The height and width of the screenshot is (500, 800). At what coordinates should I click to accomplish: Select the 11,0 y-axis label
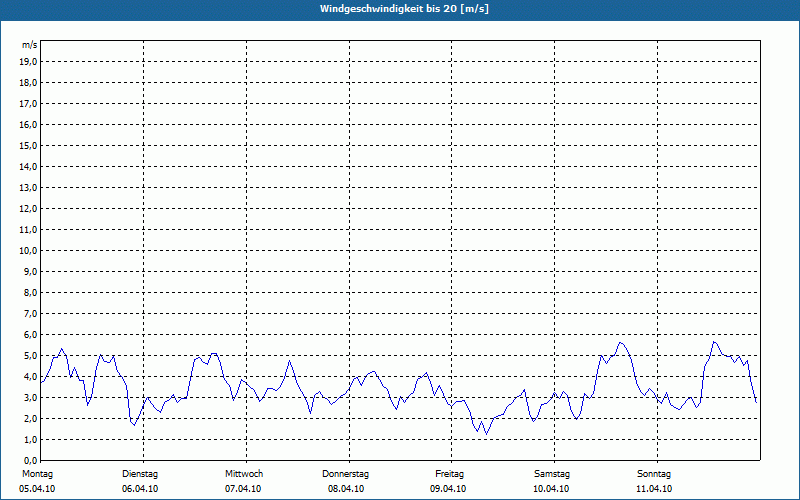pyautogui.click(x=28, y=230)
